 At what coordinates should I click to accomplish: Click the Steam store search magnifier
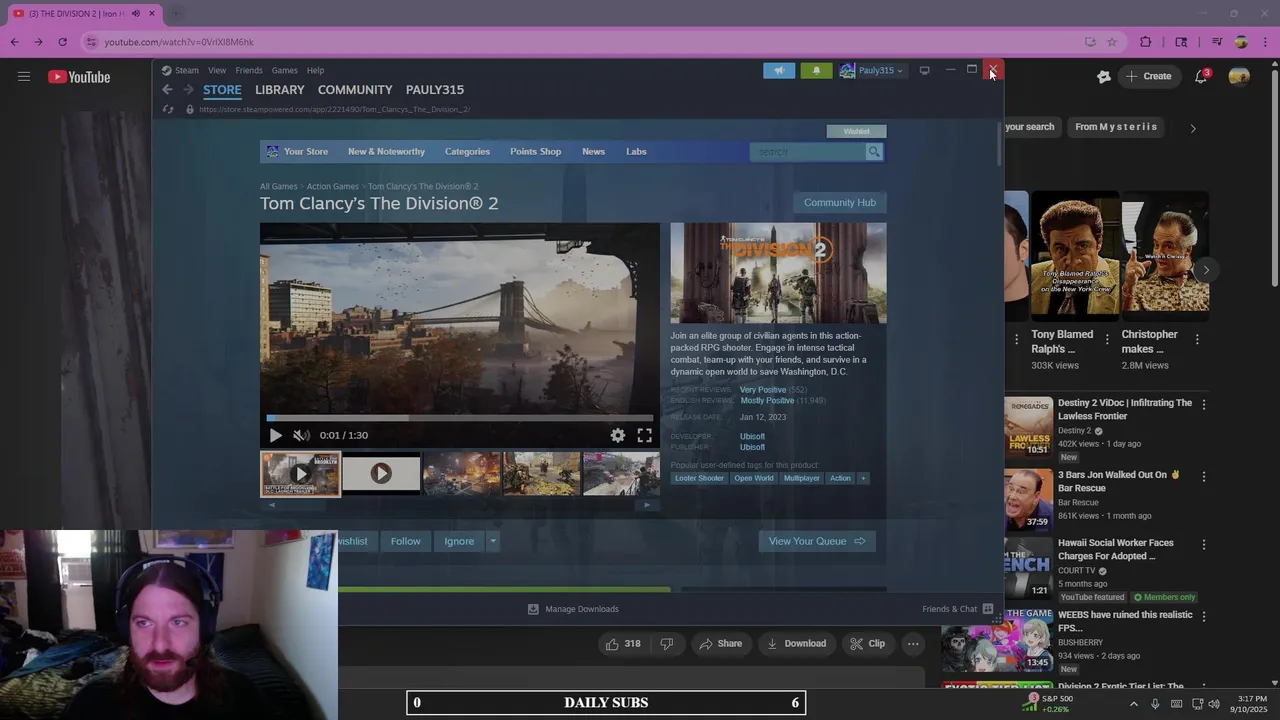pyautogui.click(x=874, y=152)
